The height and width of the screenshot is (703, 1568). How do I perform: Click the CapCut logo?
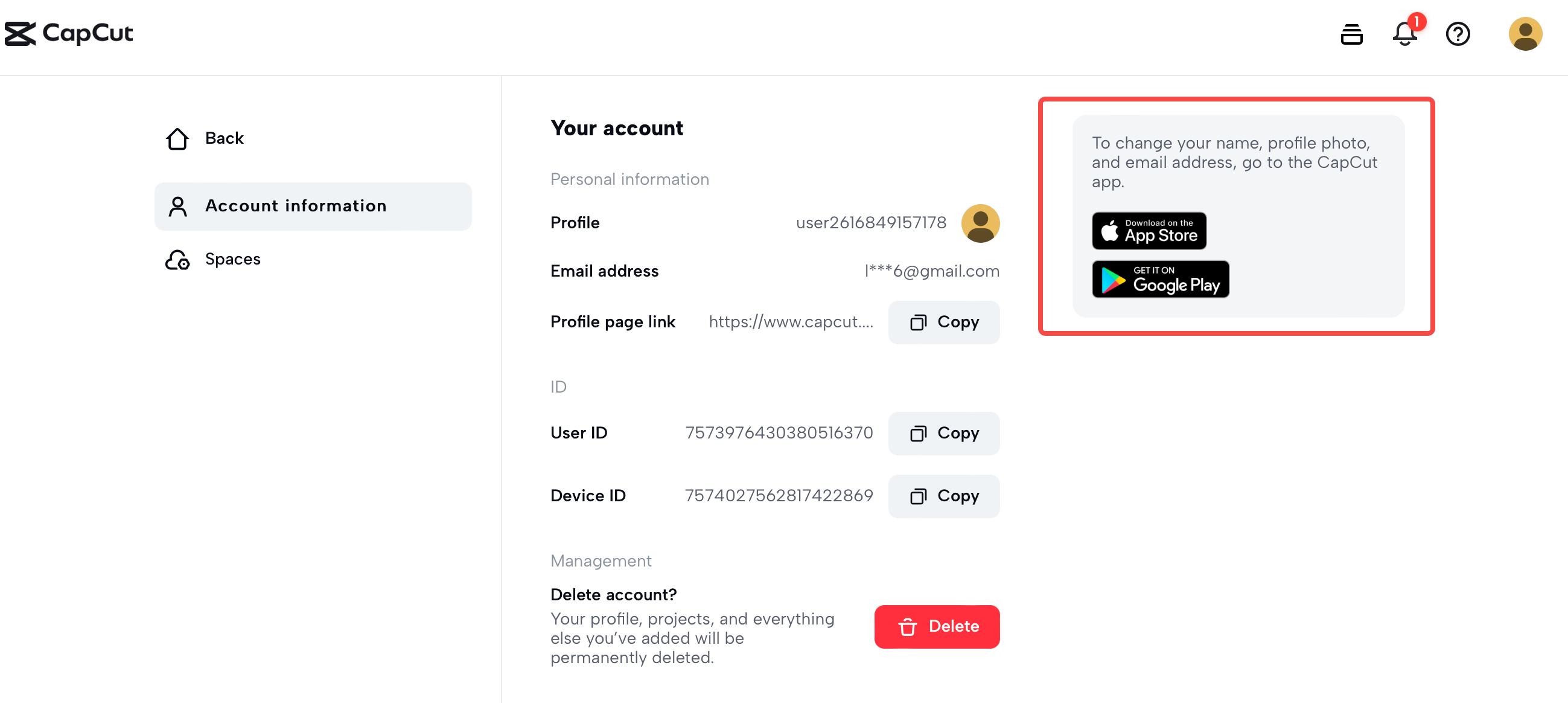click(69, 34)
